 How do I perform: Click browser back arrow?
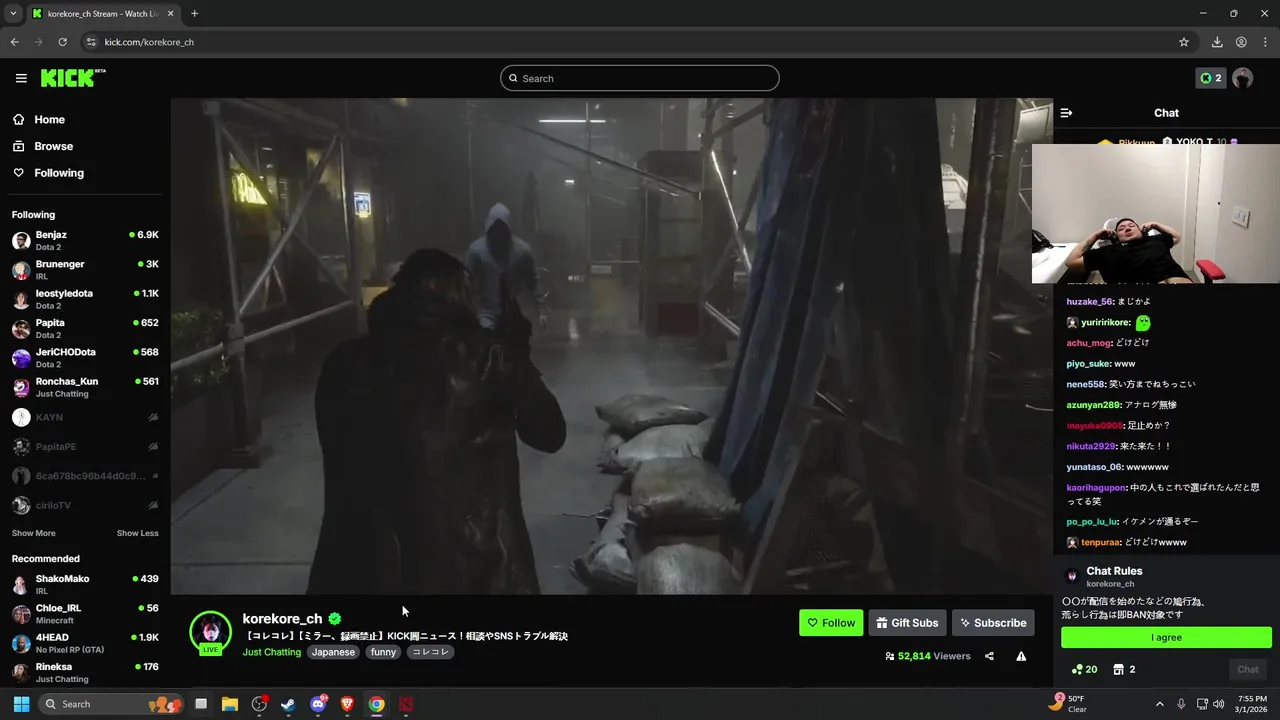tap(14, 42)
